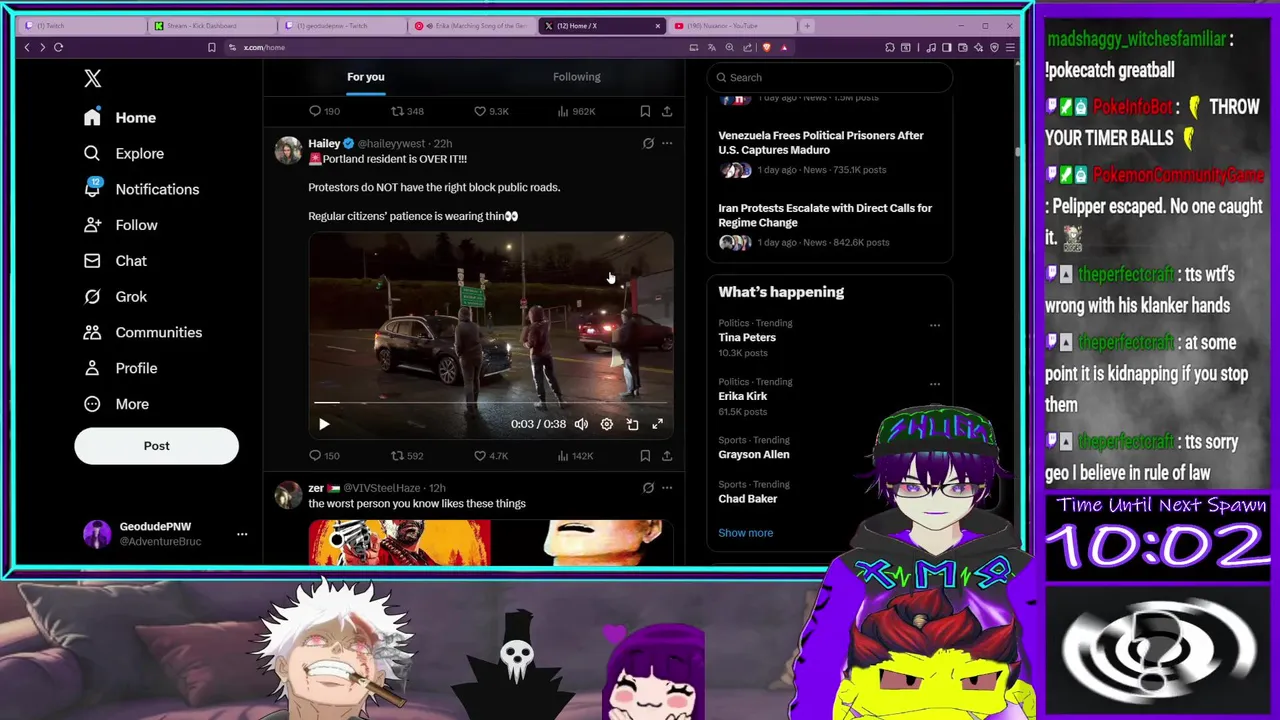Open more options on zer's post
This screenshot has height=720, width=1280.
click(x=667, y=488)
